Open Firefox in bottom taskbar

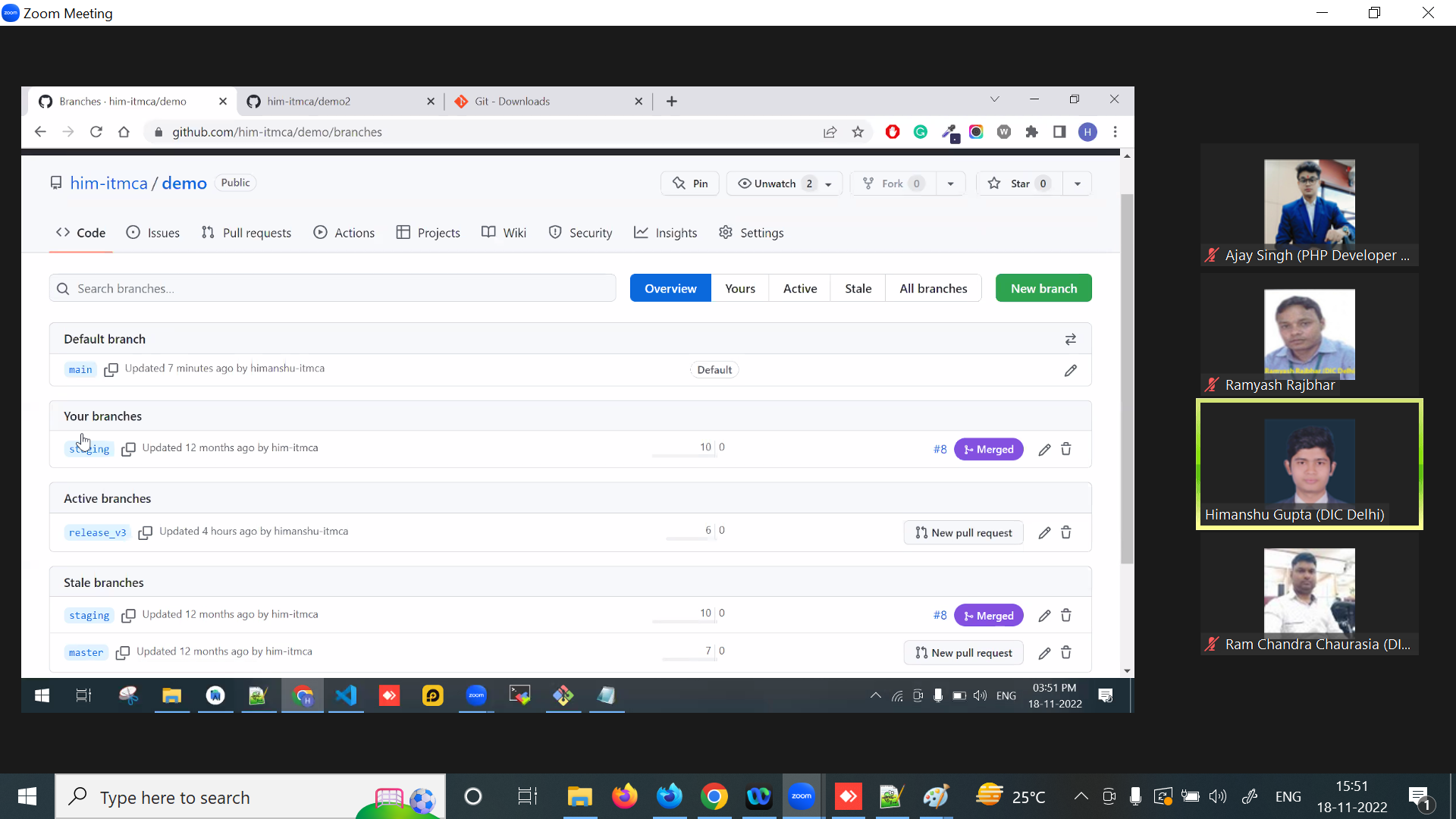pyautogui.click(x=624, y=796)
